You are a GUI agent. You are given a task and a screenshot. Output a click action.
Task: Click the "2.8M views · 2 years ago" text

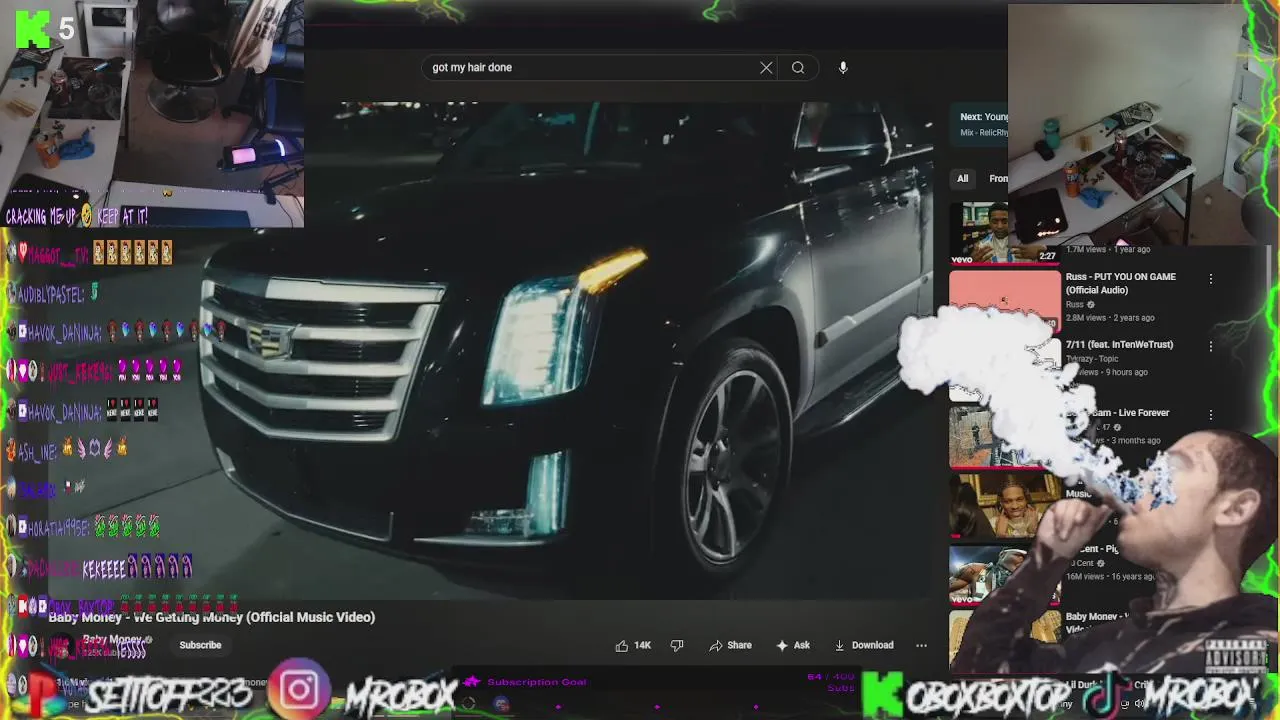click(1110, 318)
